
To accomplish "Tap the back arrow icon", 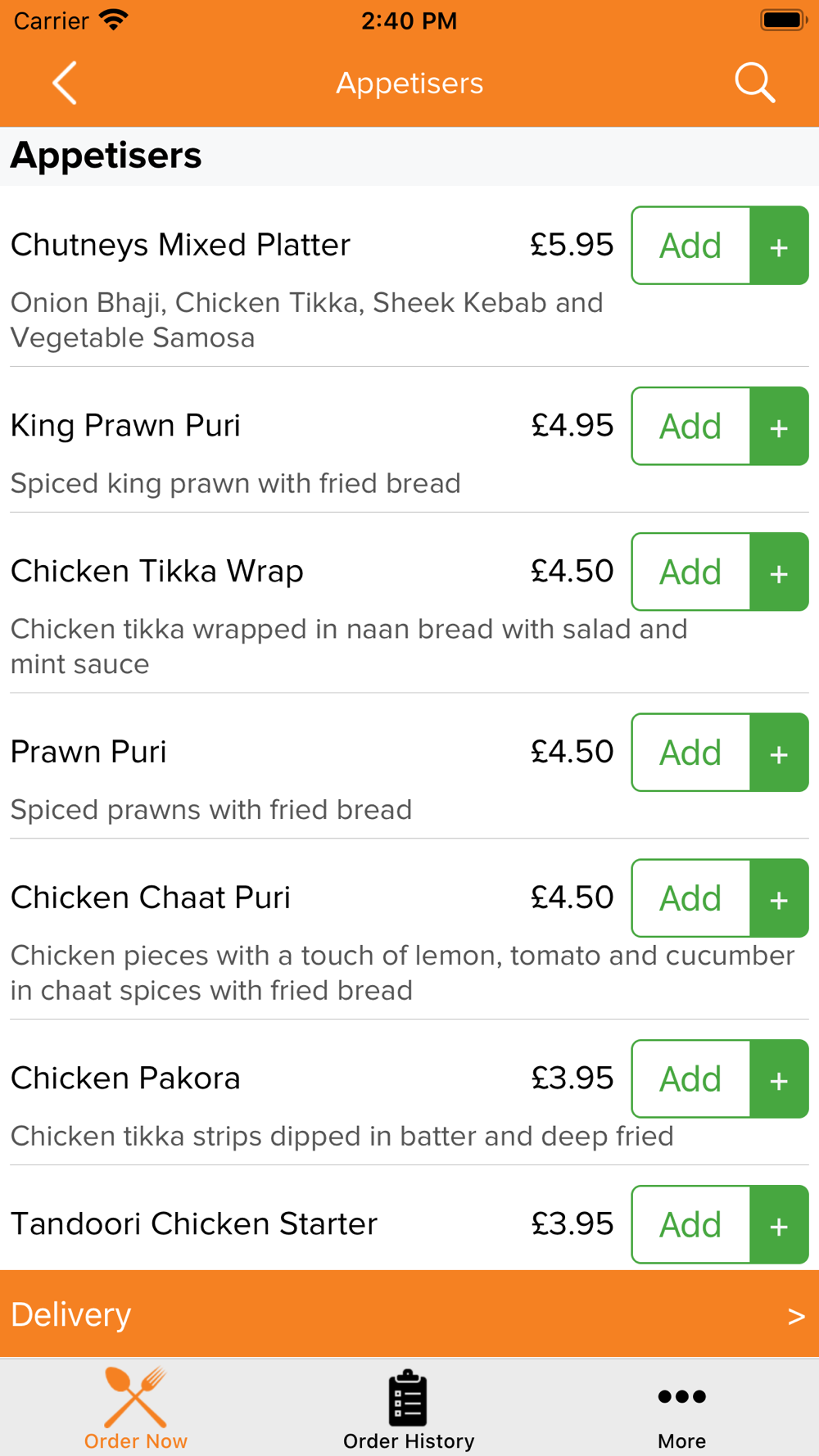I will point(65,83).
